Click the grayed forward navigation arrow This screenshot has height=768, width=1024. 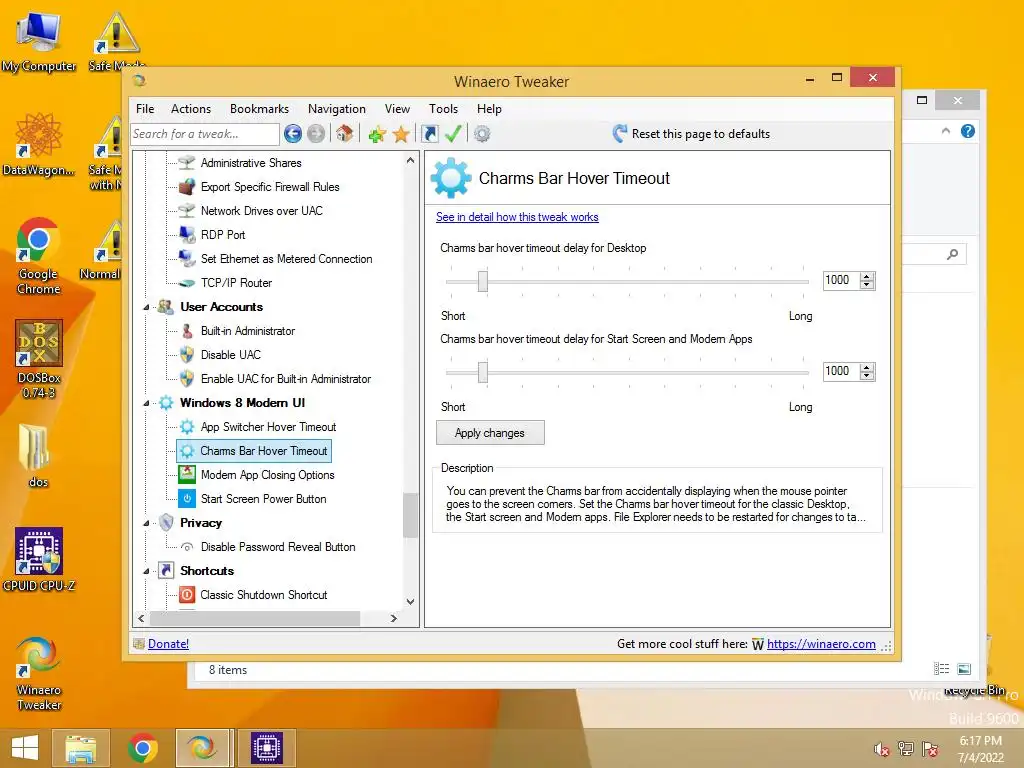(316, 134)
